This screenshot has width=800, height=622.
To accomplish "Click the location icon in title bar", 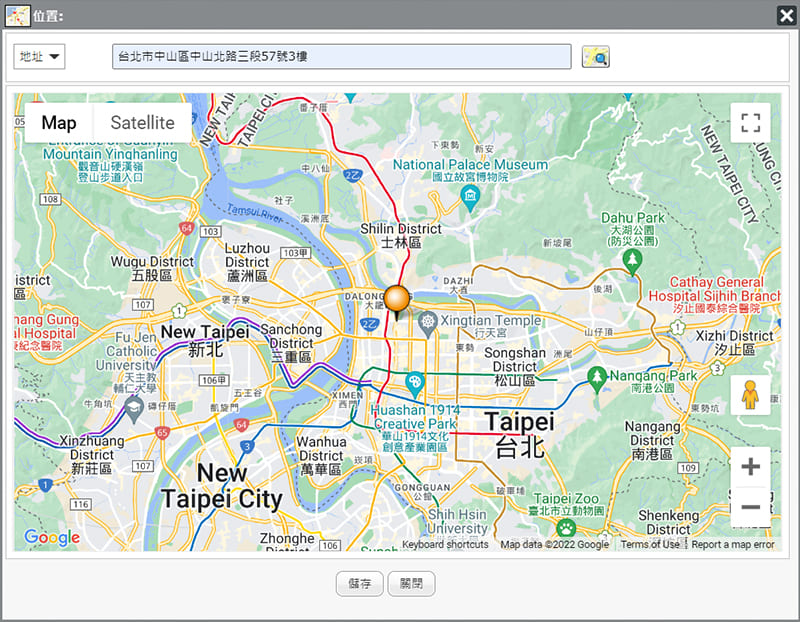I will [x=17, y=15].
